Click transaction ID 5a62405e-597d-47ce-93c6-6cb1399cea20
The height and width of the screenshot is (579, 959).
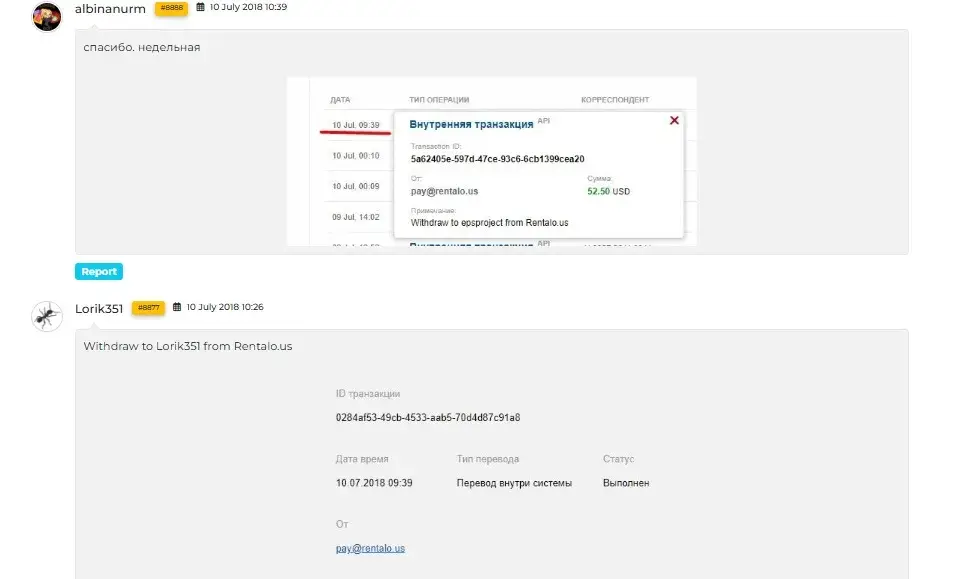coord(497,159)
